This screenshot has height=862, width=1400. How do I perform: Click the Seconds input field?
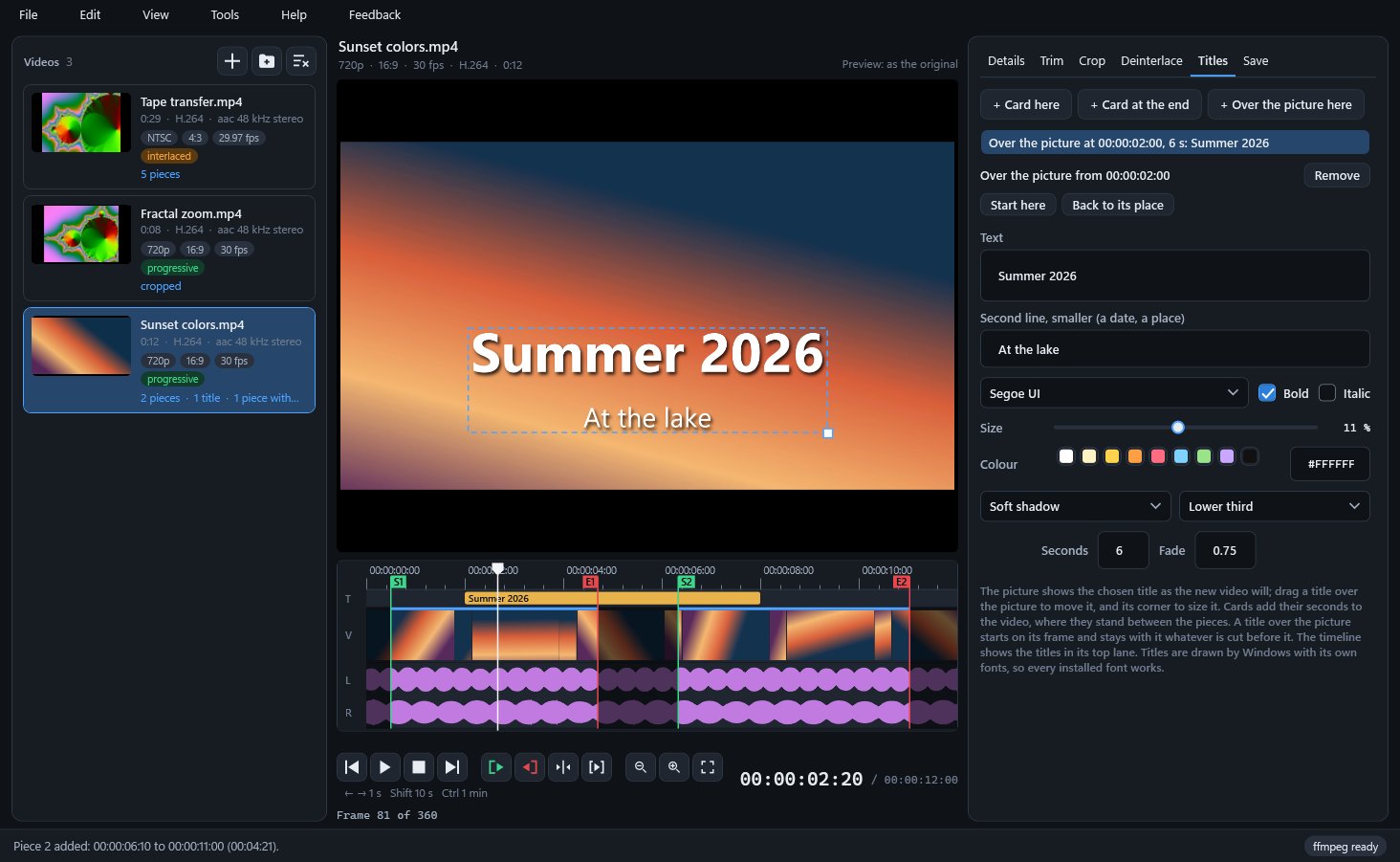tap(1124, 550)
